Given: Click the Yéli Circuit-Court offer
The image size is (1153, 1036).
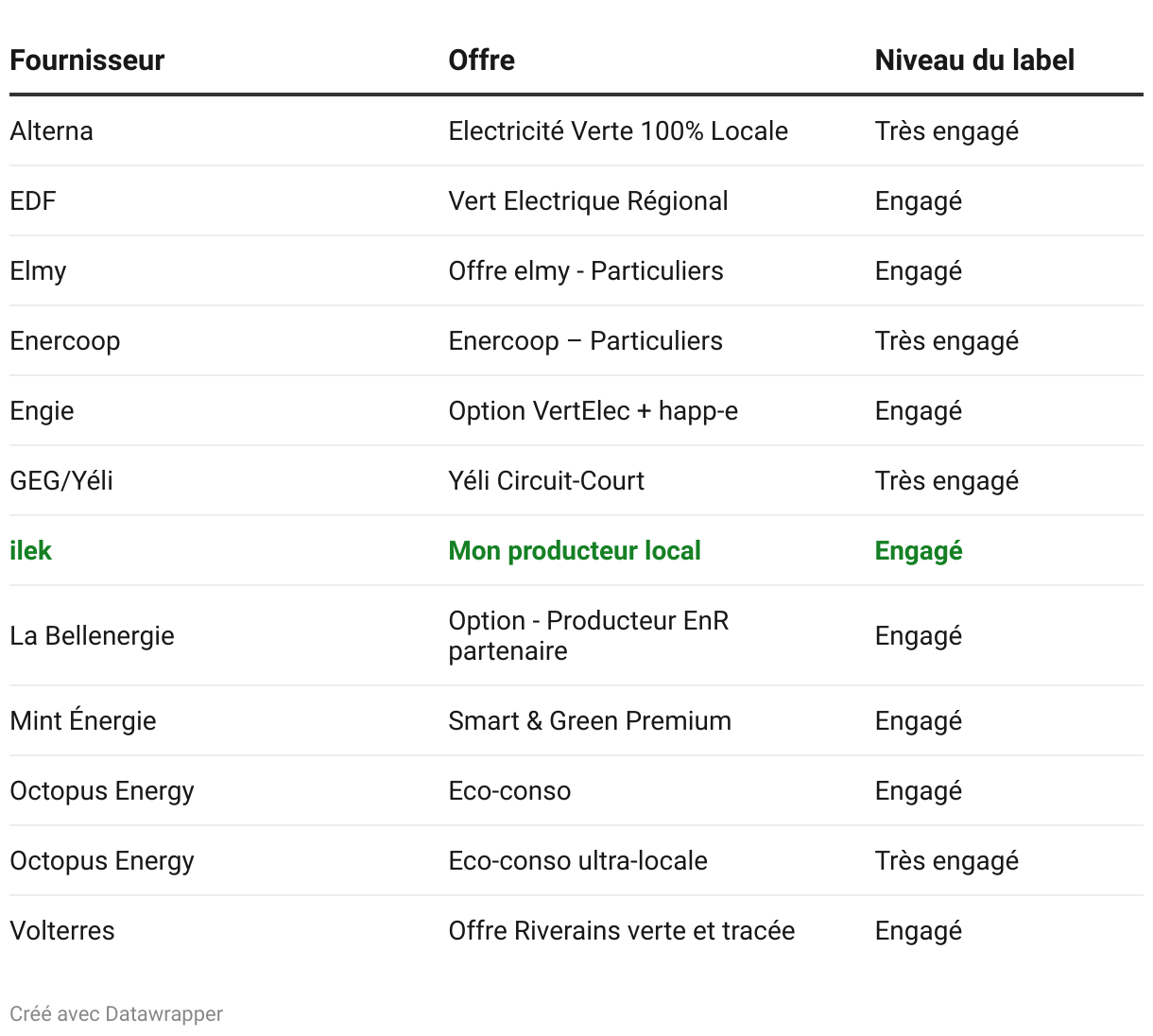Looking at the screenshot, I should (546, 481).
